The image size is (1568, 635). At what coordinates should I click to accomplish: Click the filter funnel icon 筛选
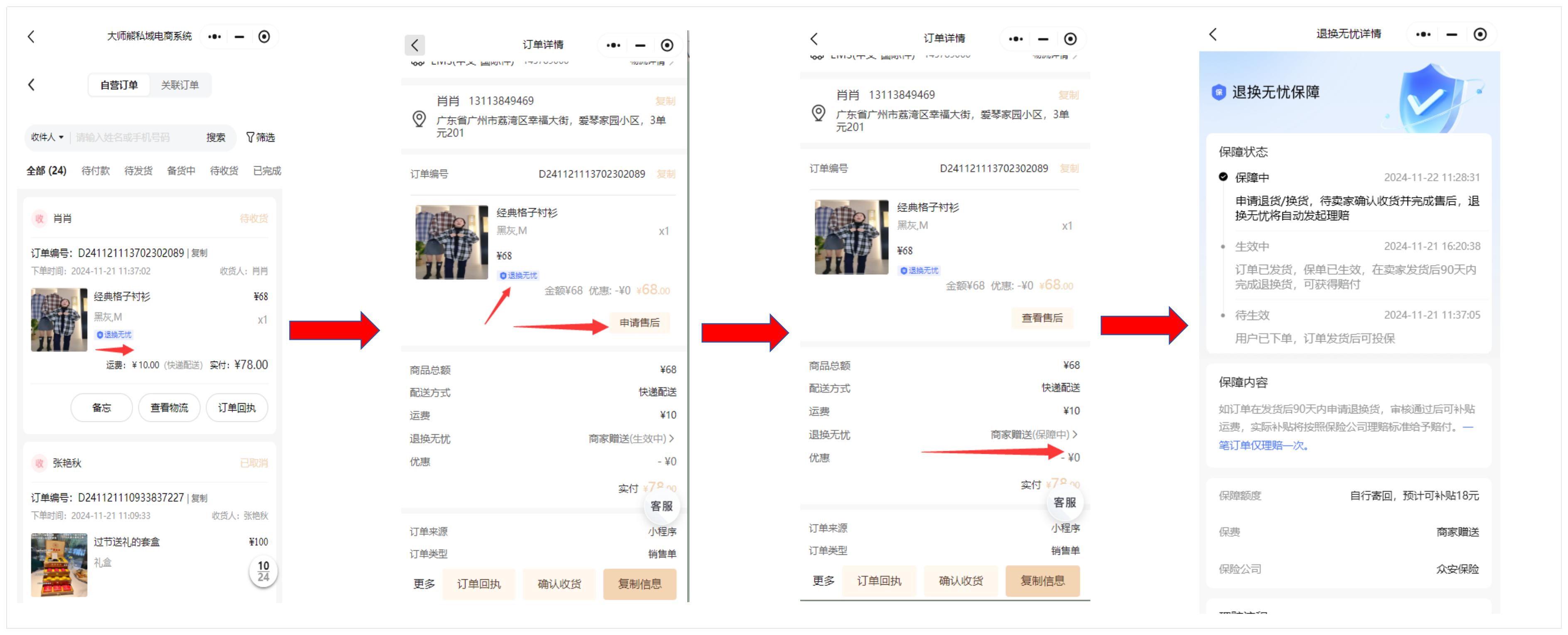coord(260,138)
